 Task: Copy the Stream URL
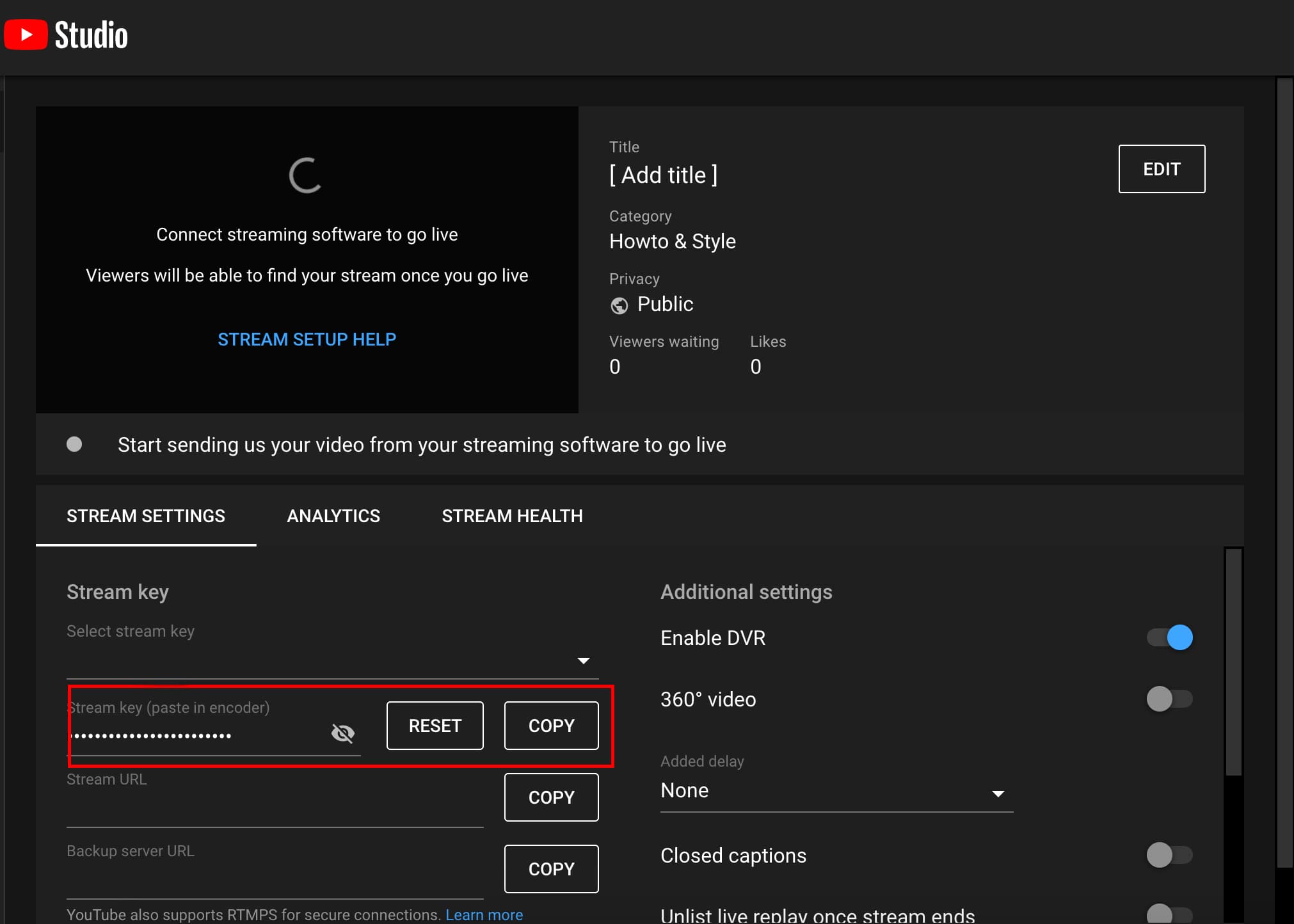point(550,797)
